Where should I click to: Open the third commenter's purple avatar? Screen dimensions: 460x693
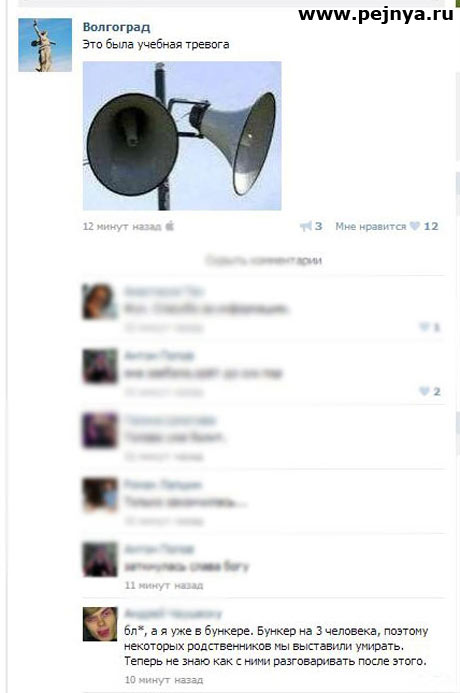click(100, 430)
